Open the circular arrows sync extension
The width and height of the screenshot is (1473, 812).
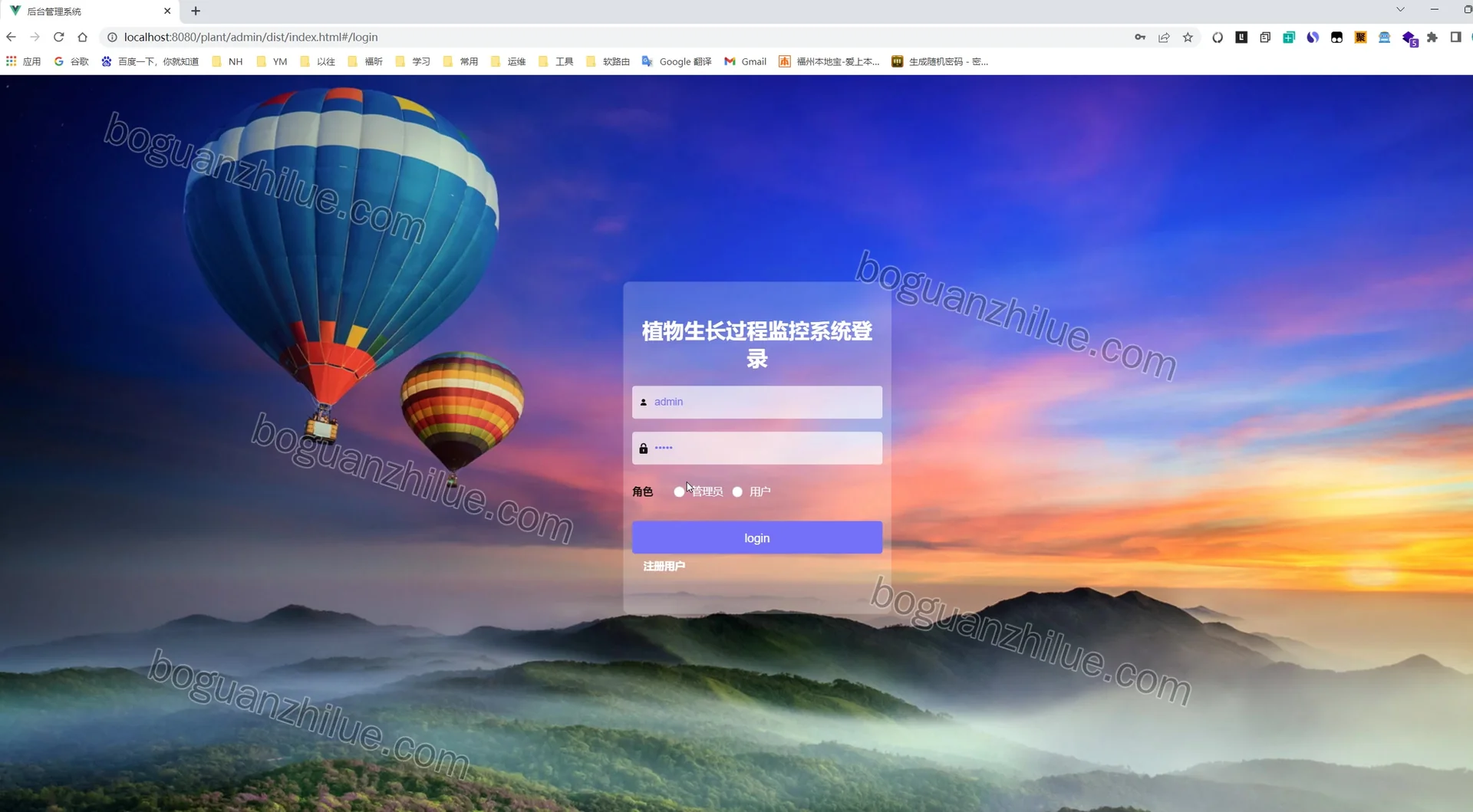pos(1218,37)
